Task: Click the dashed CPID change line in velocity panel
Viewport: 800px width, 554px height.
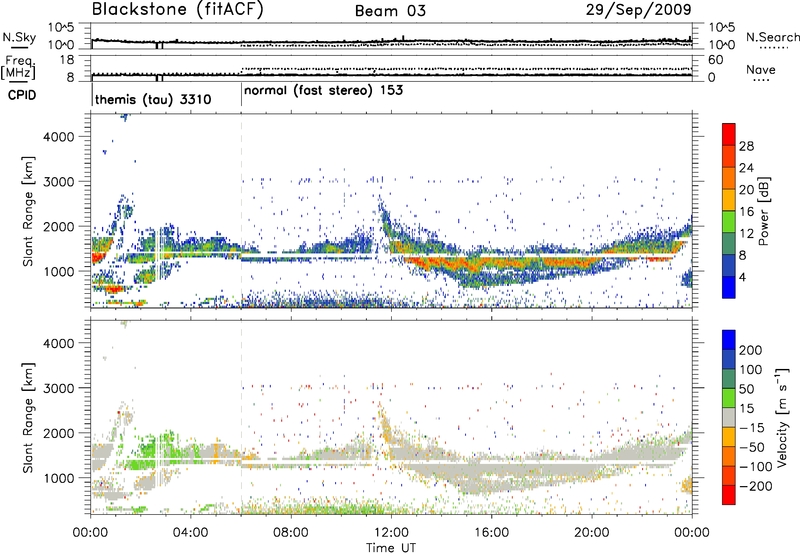Action: 241,417
